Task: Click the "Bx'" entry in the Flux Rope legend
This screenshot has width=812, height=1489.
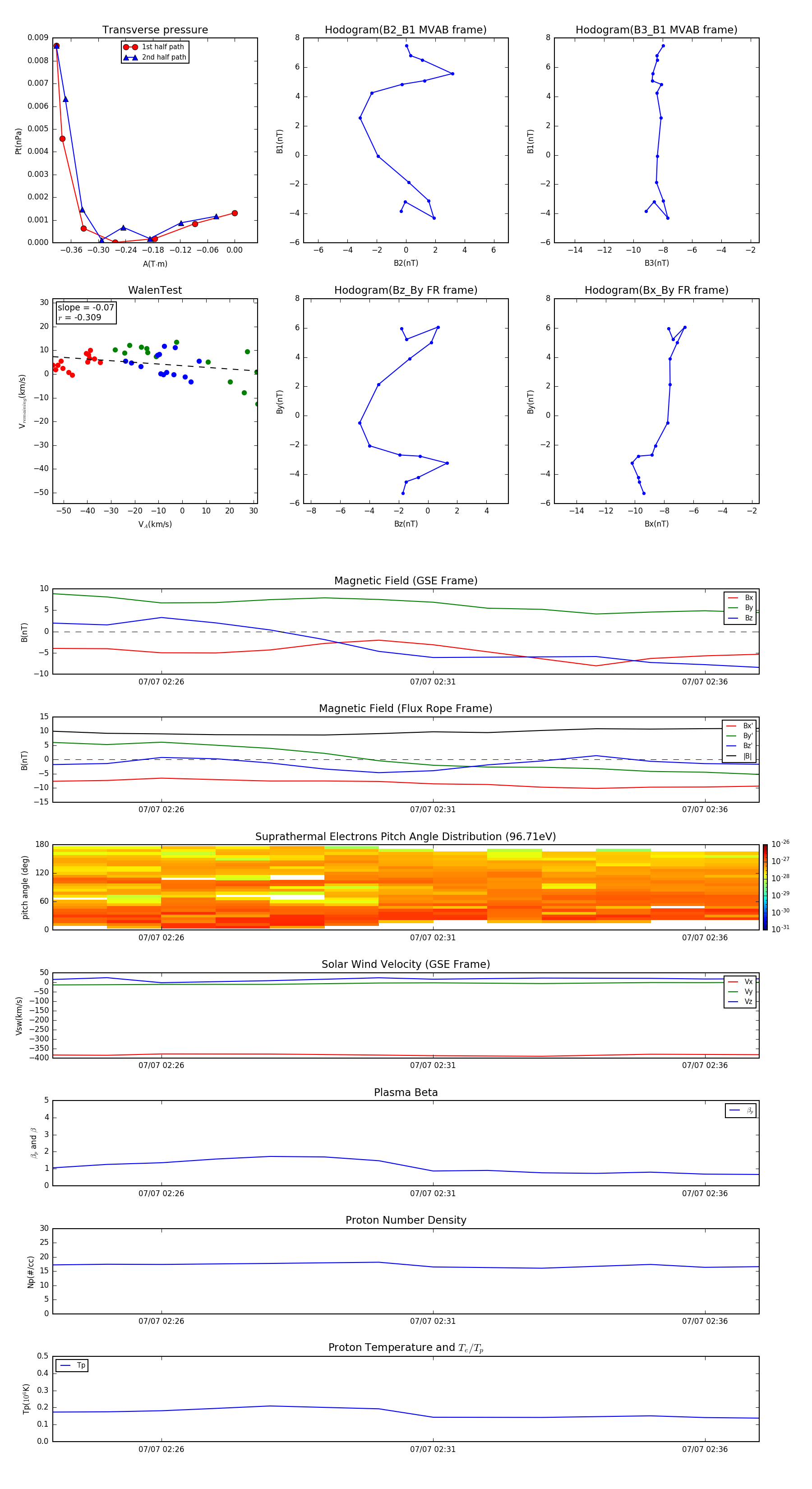Action: coord(740,726)
